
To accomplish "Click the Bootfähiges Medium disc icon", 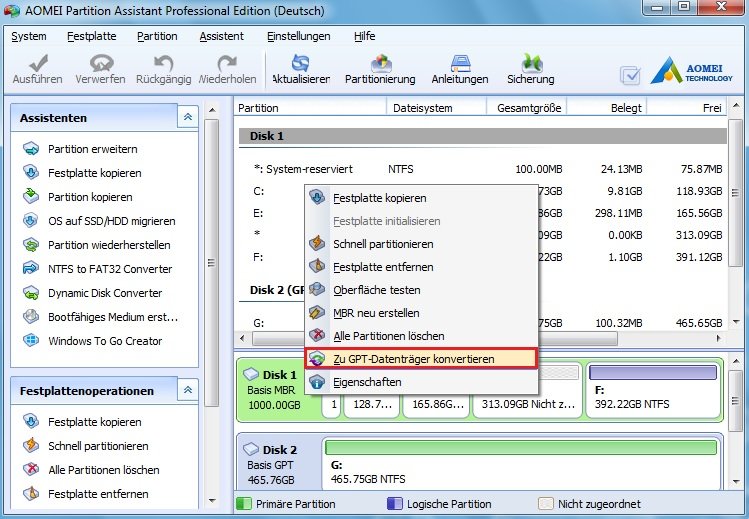I will point(31,317).
